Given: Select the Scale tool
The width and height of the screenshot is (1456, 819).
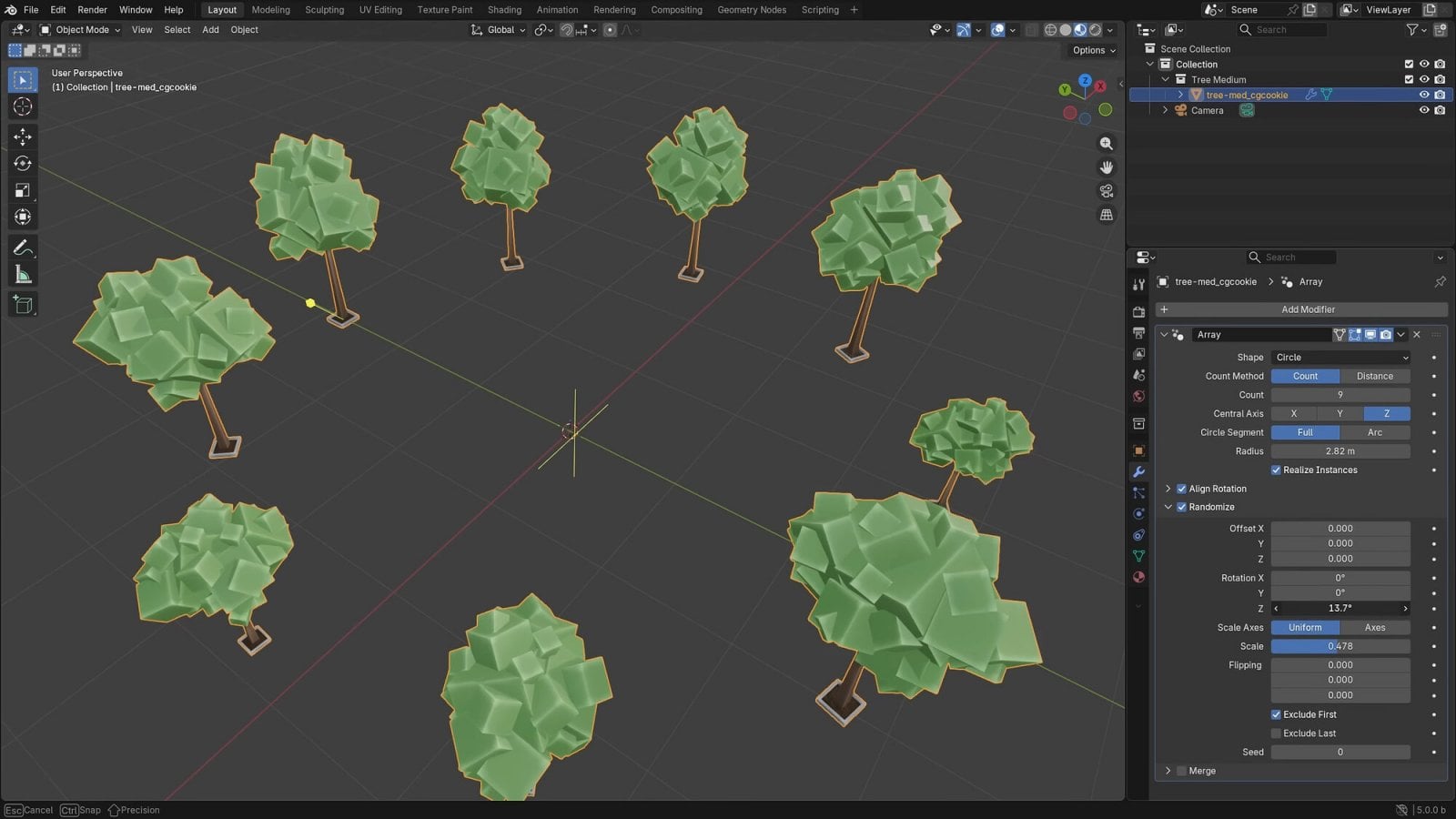Looking at the screenshot, I should tap(22, 190).
